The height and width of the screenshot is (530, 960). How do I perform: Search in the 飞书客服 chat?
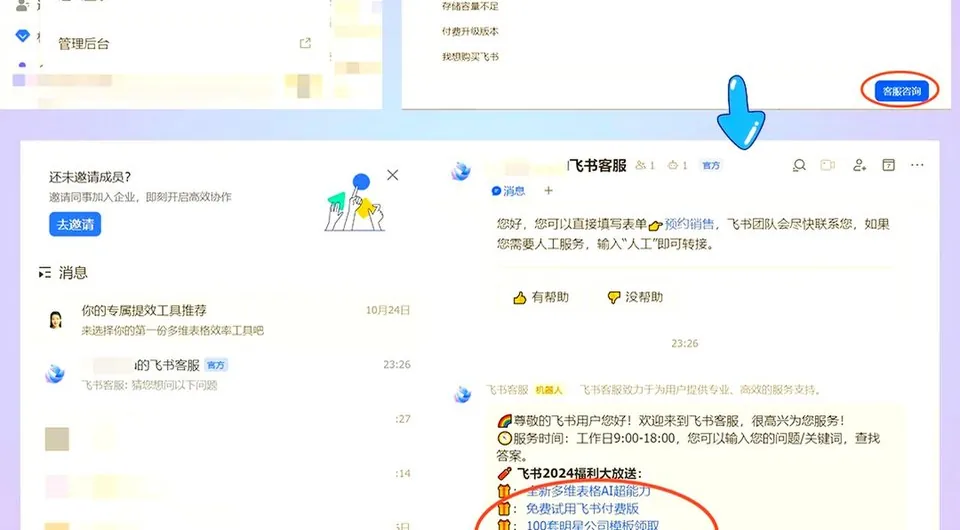[x=799, y=165]
